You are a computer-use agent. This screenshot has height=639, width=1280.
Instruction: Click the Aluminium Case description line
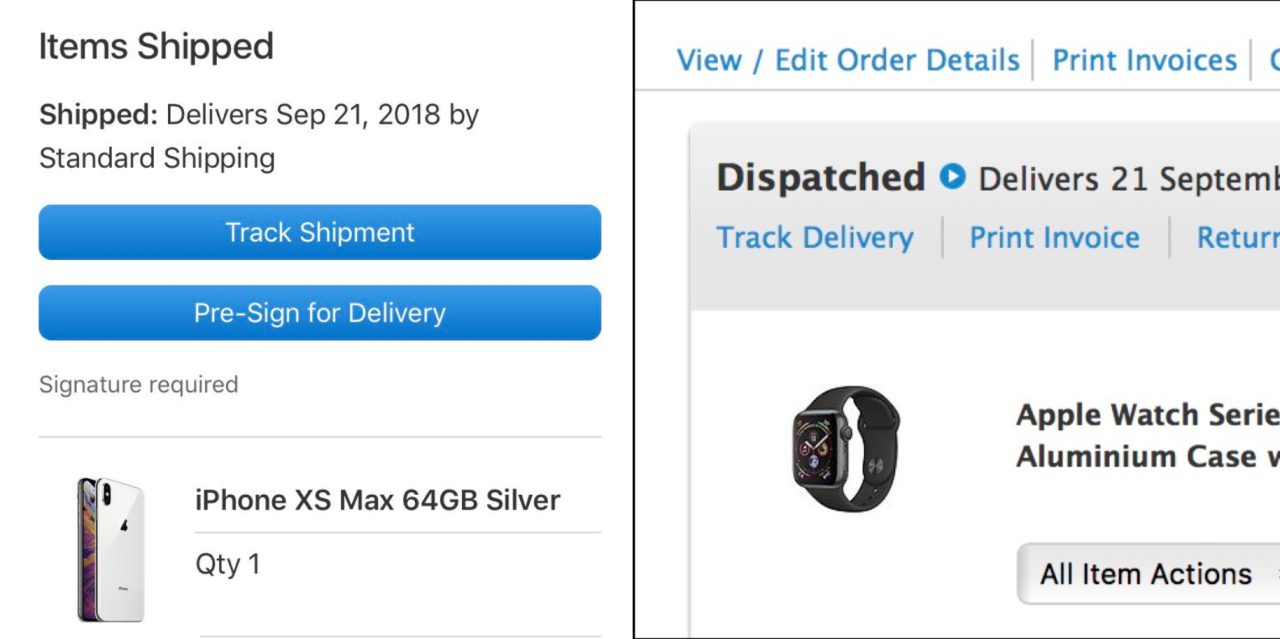(x=1147, y=457)
